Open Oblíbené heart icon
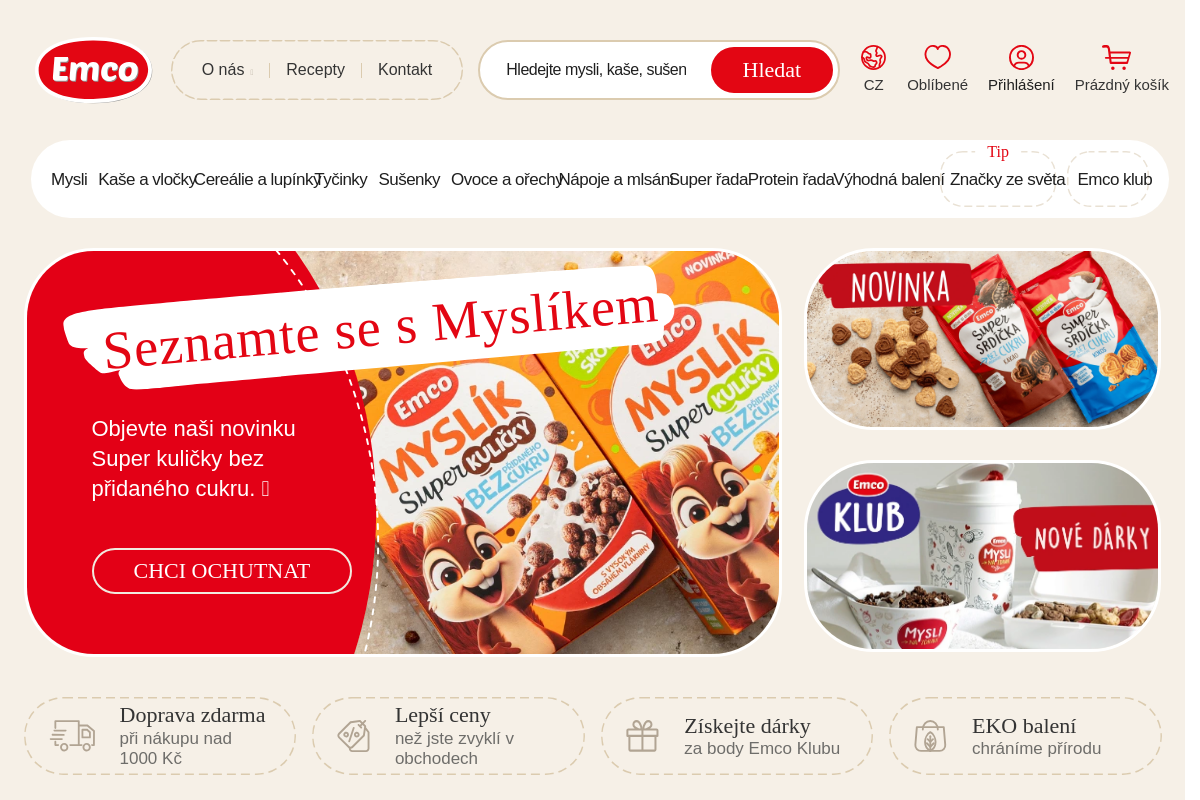1200x800 pixels. 937,57
